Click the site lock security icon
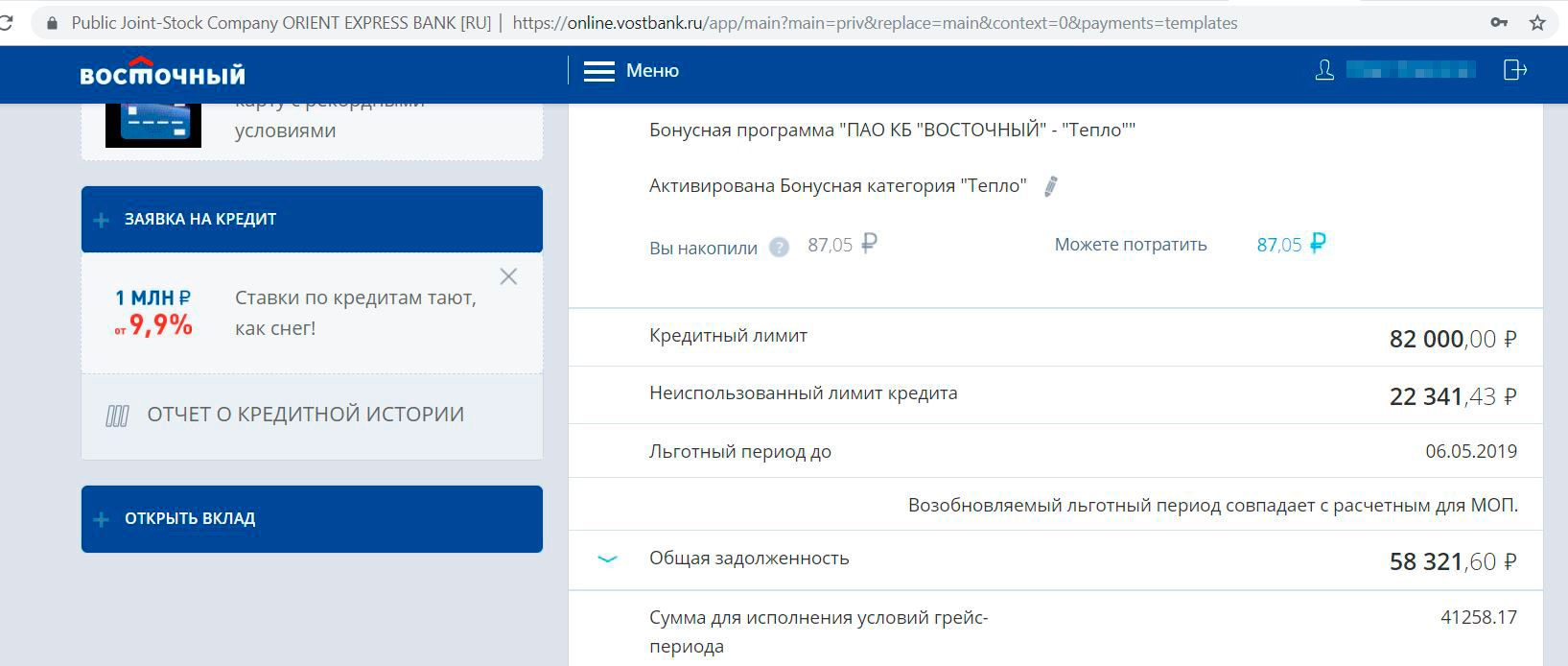 coord(52,23)
